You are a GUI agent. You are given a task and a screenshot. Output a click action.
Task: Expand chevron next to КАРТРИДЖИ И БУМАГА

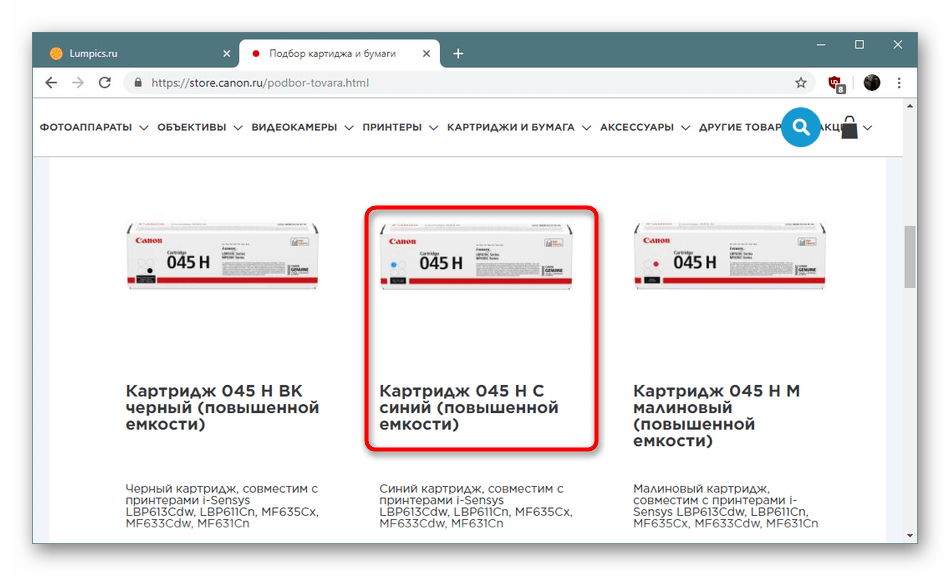click(586, 128)
